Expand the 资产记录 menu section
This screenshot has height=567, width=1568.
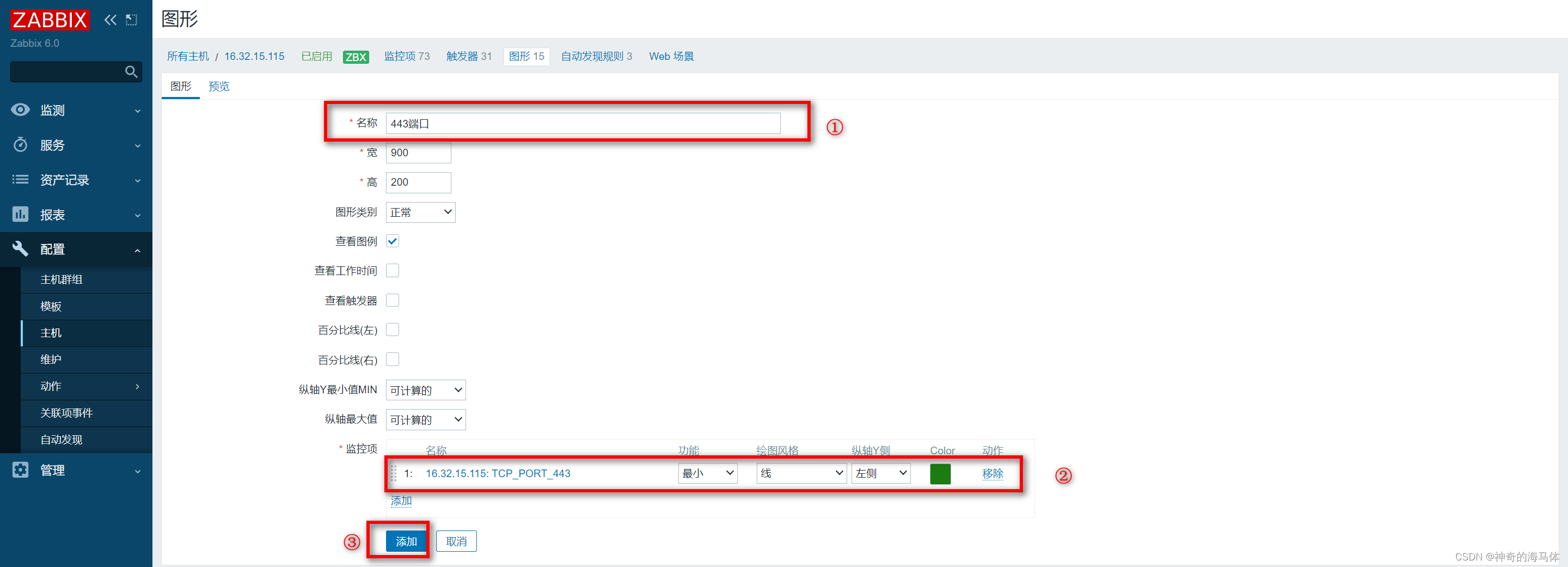(76, 180)
